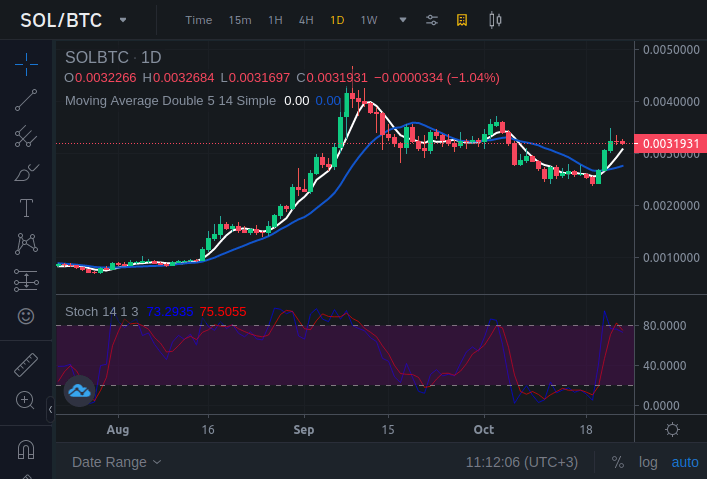This screenshot has height=479, width=707.
Task: Click the zoom in magnifier tool
Action: (x=26, y=400)
